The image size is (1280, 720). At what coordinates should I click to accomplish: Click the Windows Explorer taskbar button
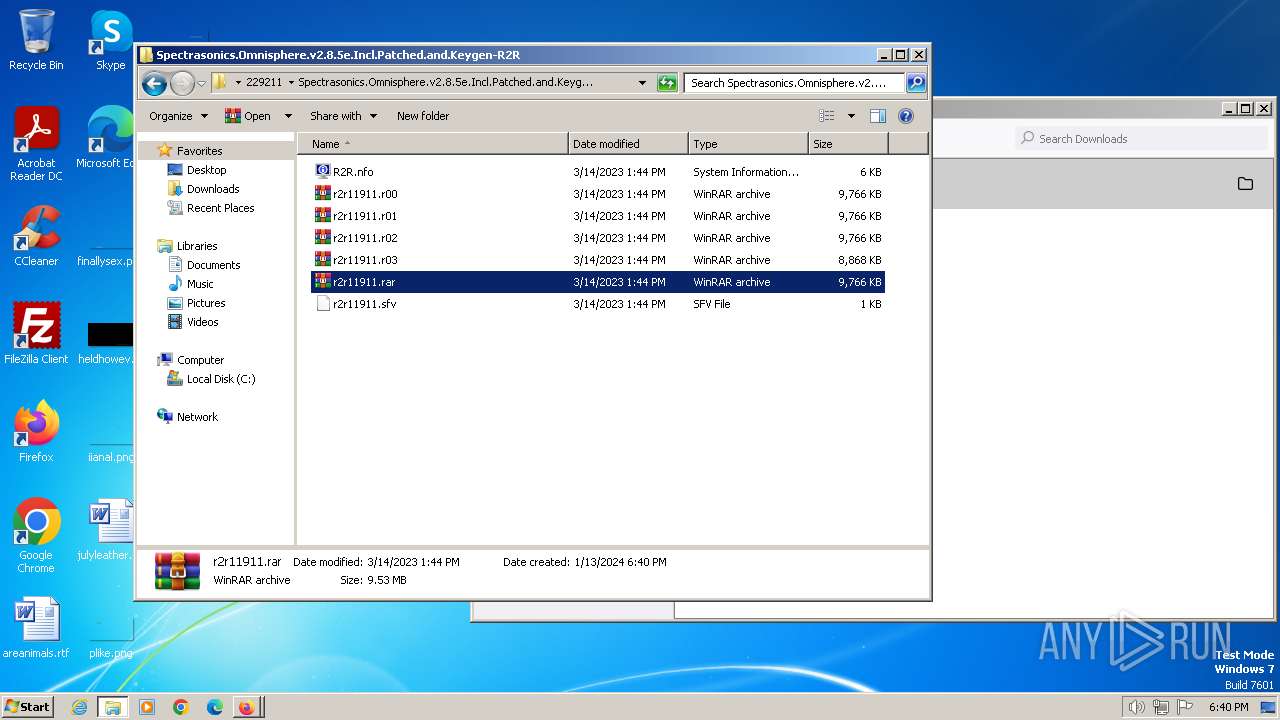tap(113, 707)
